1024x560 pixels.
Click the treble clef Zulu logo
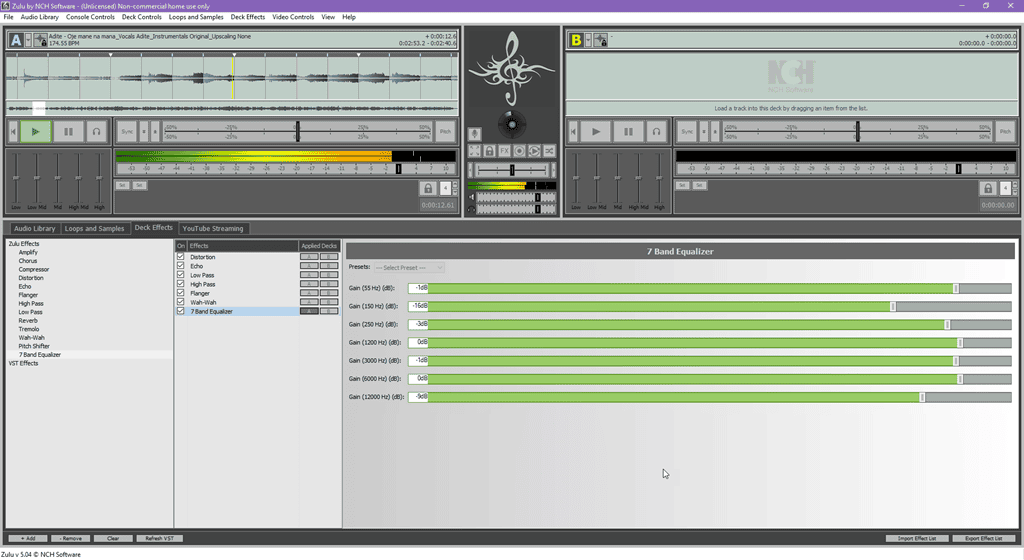tap(512, 69)
